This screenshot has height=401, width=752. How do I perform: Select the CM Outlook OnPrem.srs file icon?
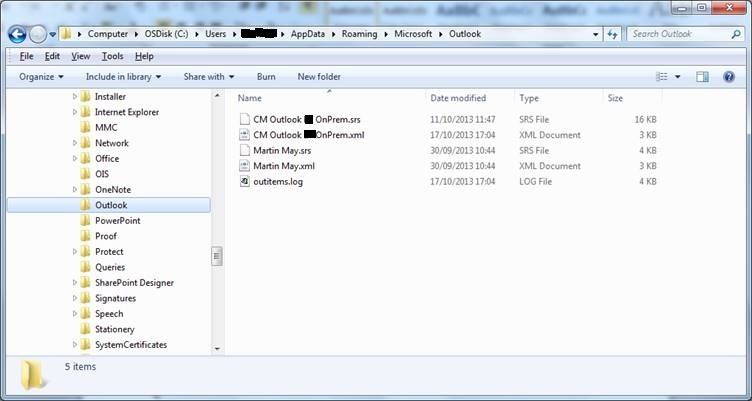point(245,119)
